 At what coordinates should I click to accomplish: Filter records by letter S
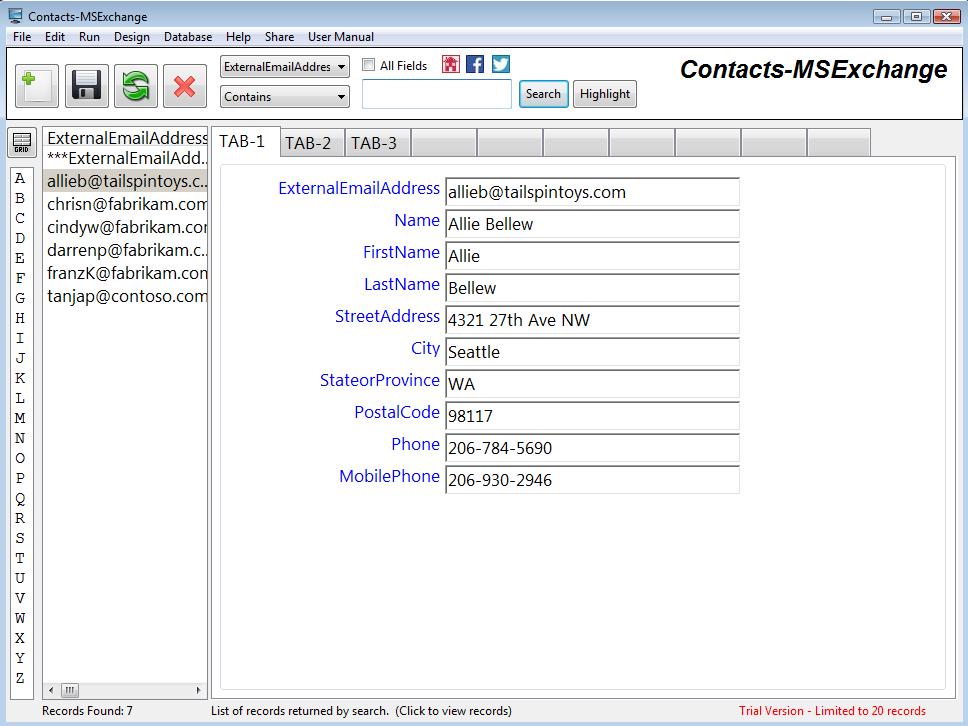20,538
